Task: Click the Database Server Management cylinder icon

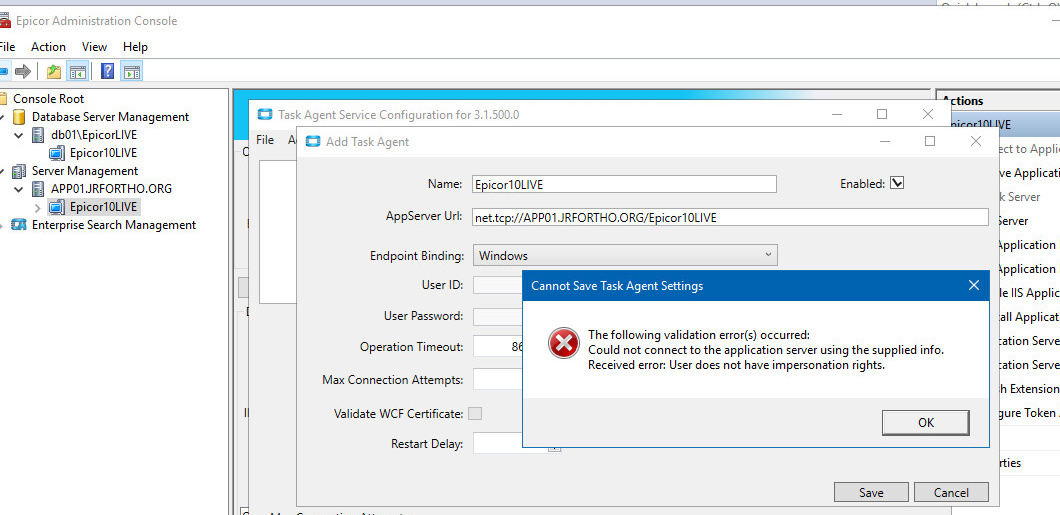Action: 19,117
